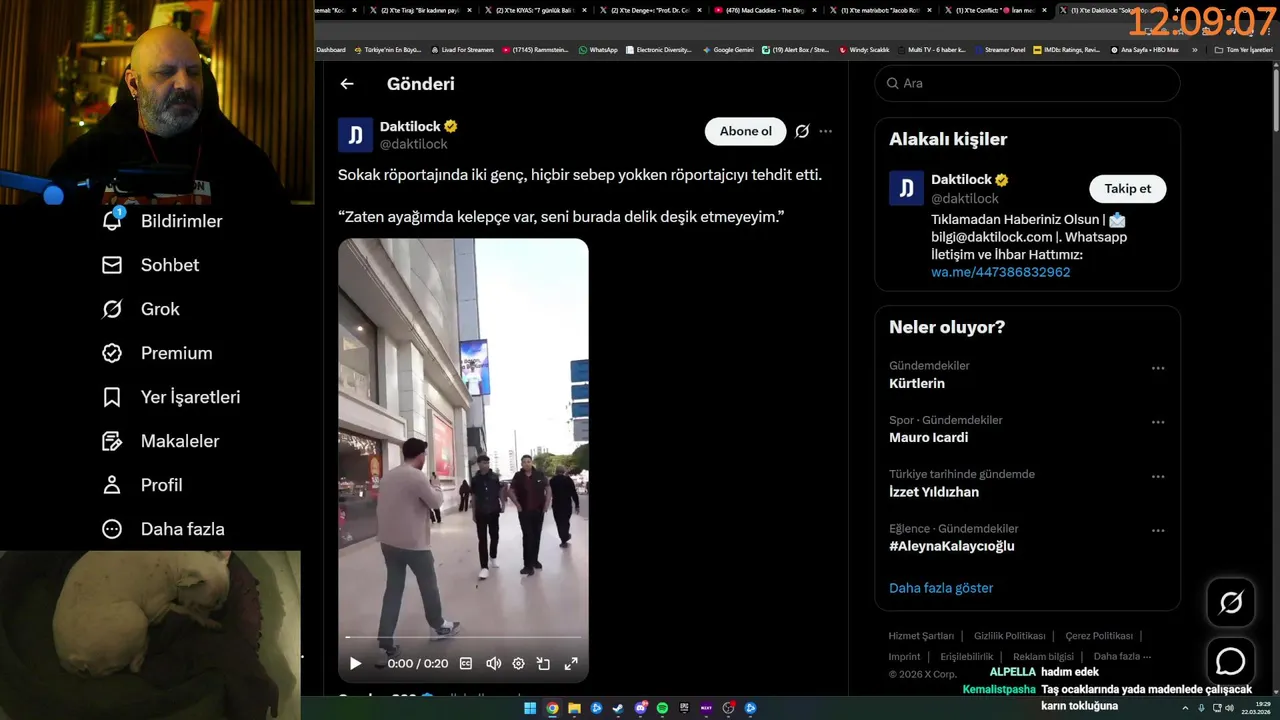Open Streamer Panel bookmark
Image resolution: width=1280 pixels, height=720 pixels.
pyautogui.click(x=999, y=49)
